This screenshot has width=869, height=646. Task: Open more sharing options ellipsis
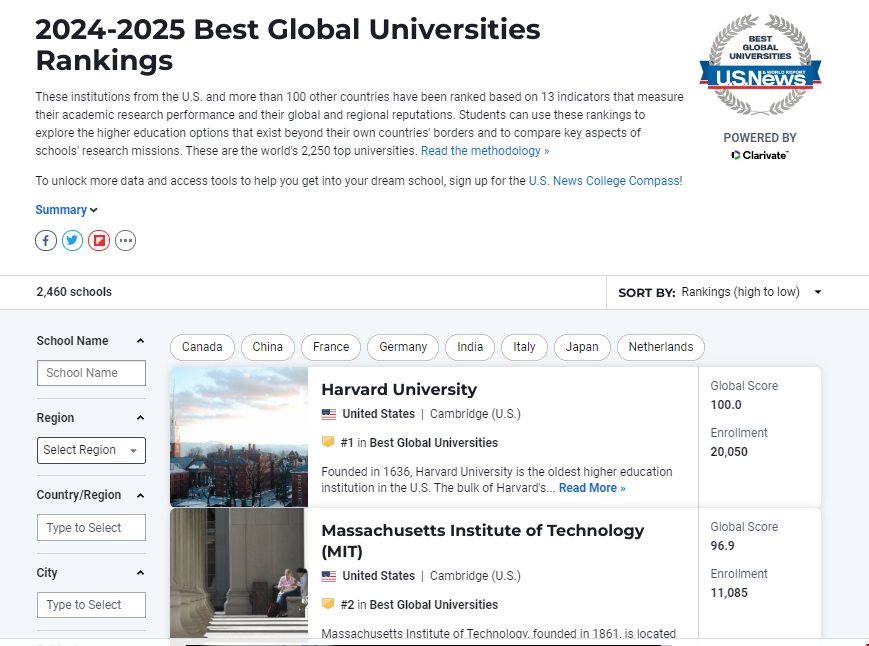(126, 240)
